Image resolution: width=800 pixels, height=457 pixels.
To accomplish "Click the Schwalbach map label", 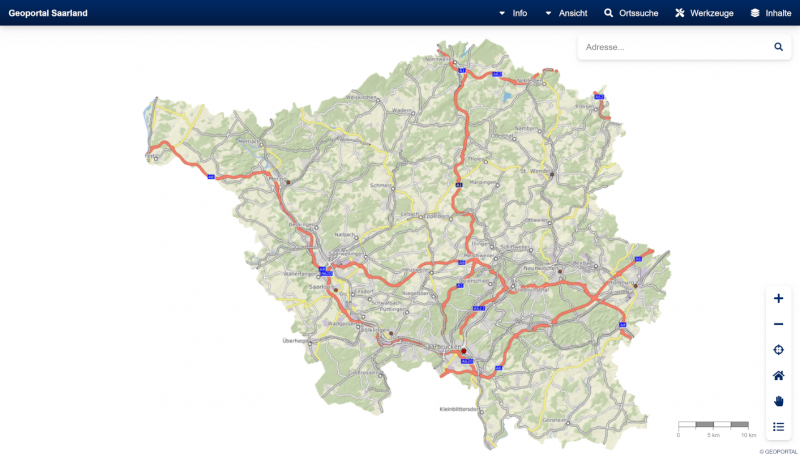I will [384, 303].
